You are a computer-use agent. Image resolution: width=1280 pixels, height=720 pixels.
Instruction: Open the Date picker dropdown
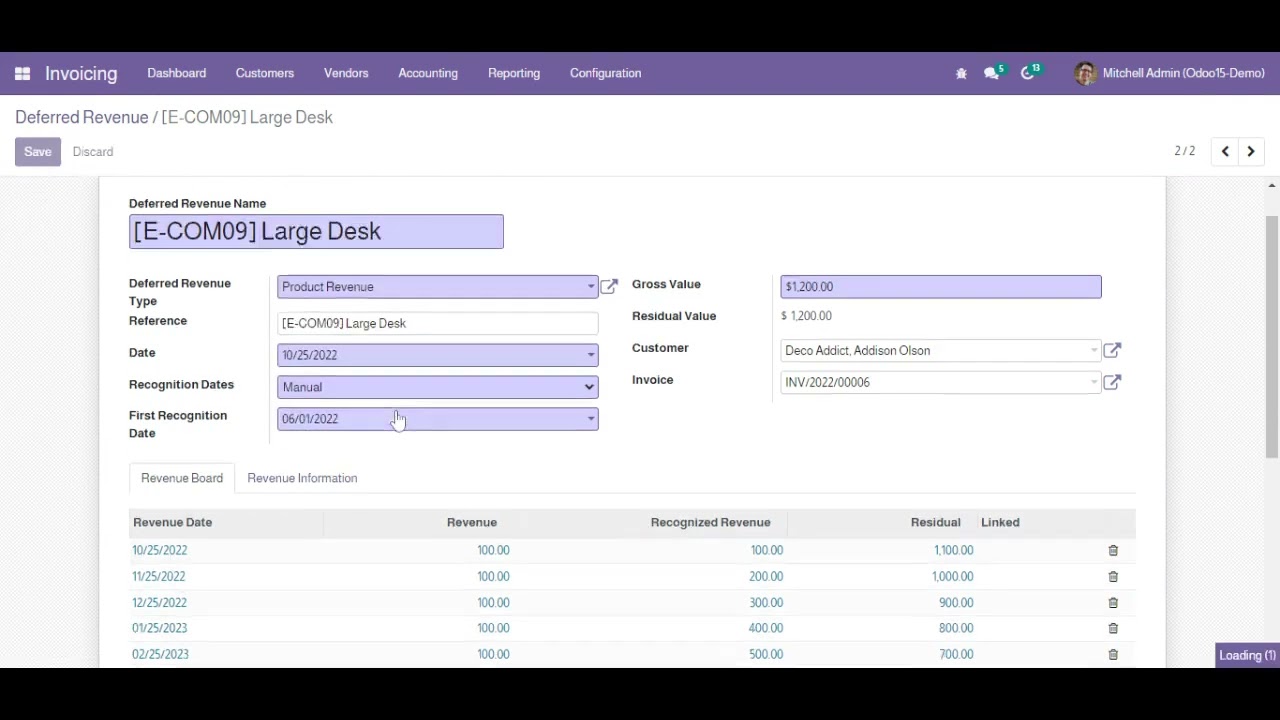(x=590, y=355)
